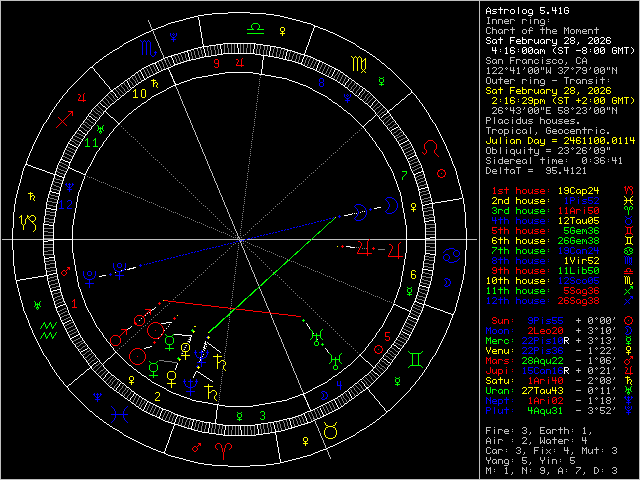This screenshot has width=640, height=480.
Task: Select the '2nd house: 1Pis52' row
Action: coord(562,201)
